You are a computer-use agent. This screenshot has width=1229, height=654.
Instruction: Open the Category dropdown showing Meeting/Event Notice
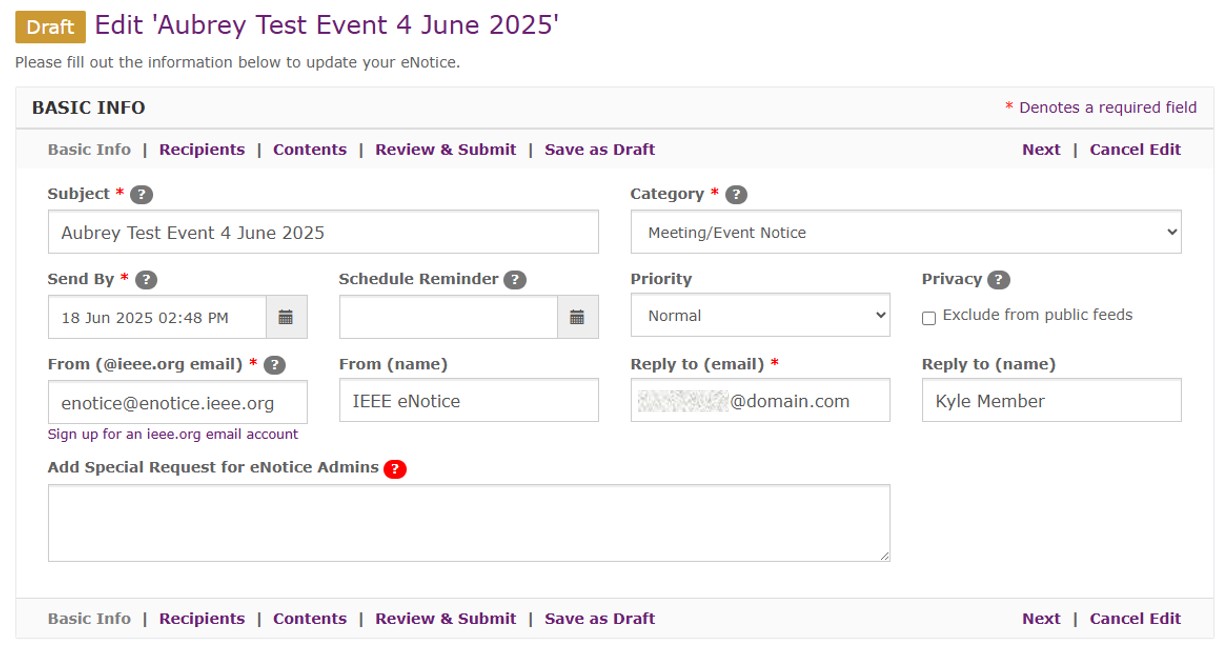pos(906,232)
